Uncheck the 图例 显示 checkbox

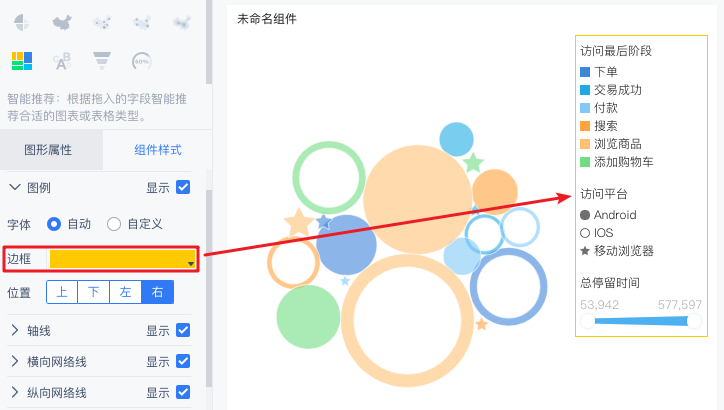coord(183,187)
